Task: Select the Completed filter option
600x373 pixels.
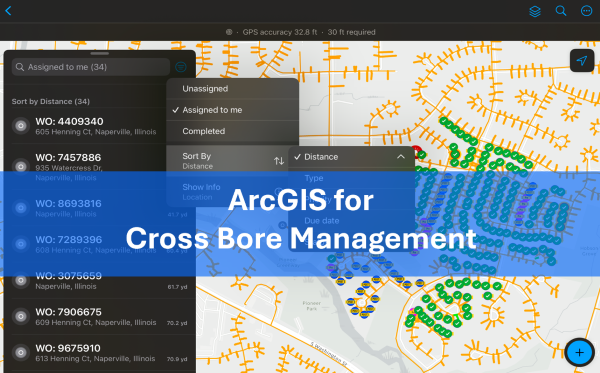Action: coord(232,131)
